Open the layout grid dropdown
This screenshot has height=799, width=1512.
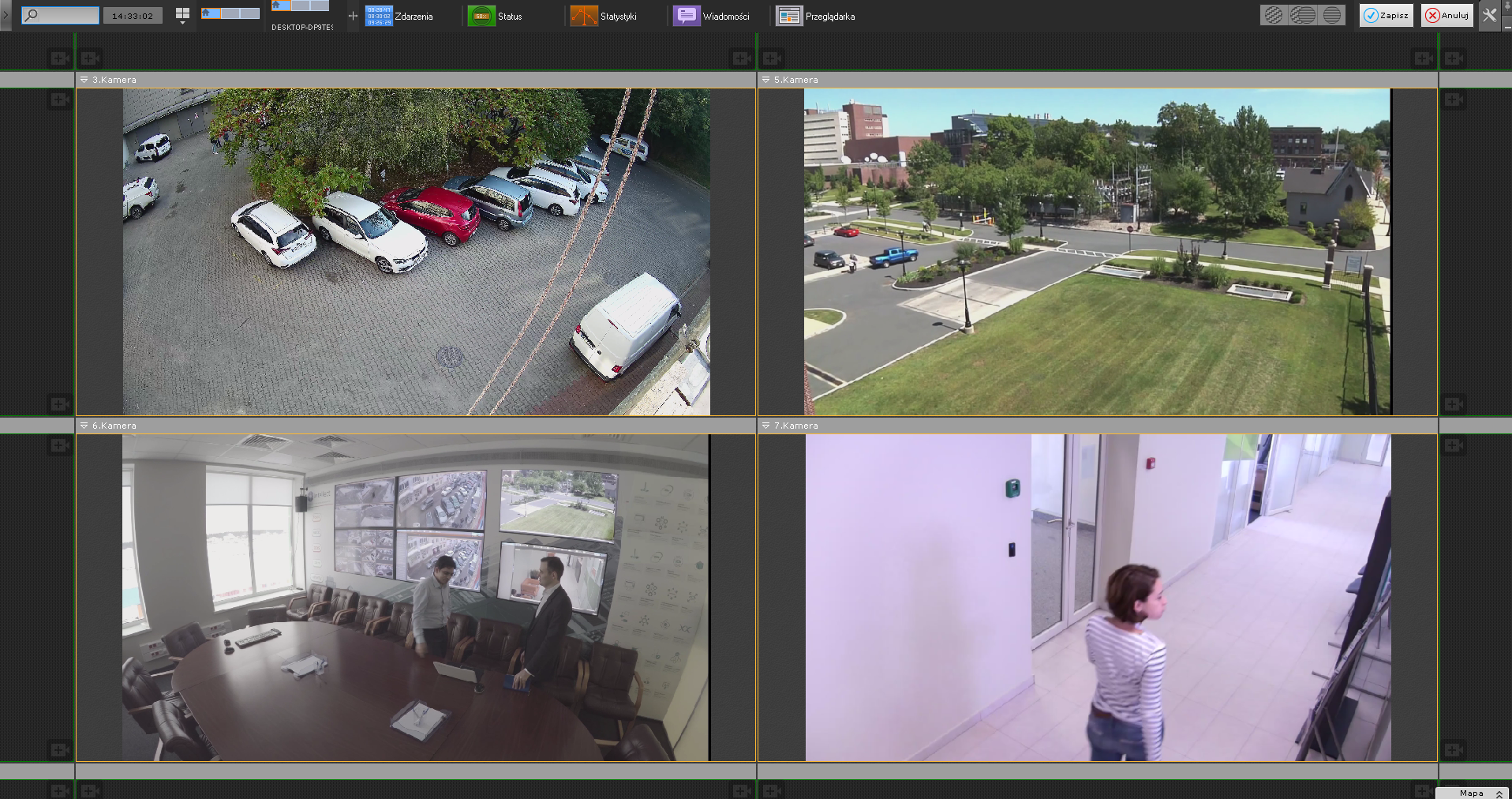point(182,16)
